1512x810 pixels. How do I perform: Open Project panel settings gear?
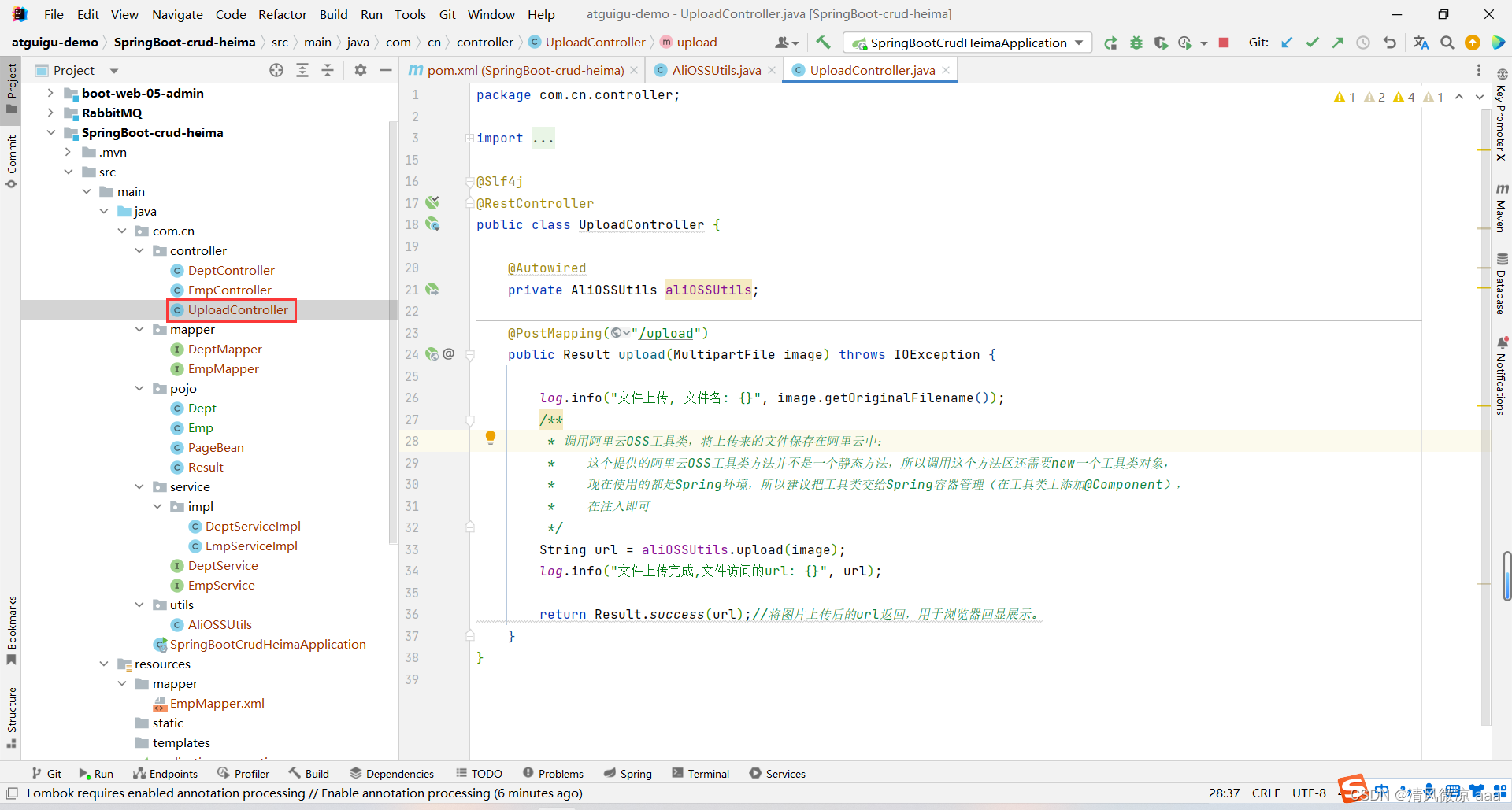[x=361, y=70]
